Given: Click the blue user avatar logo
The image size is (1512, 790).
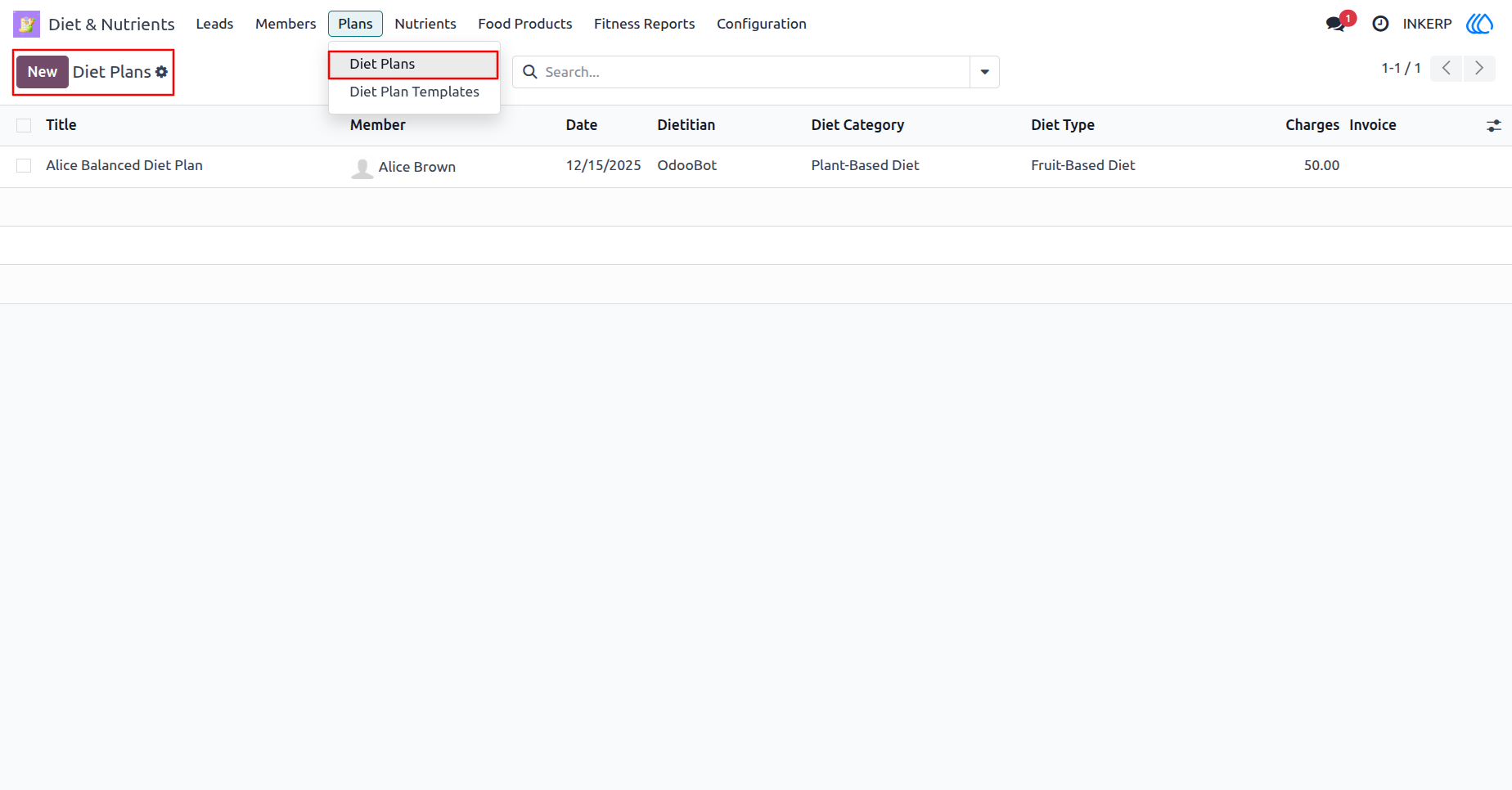Looking at the screenshot, I should click(x=1479, y=24).
